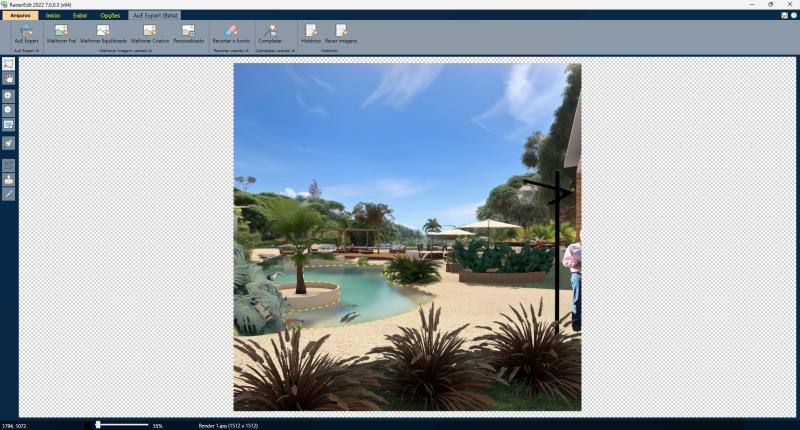This screenshot has width=800, height=430.
Task: Switch to the Início tab
Action: pyautogui.click(x=53, y=16)
